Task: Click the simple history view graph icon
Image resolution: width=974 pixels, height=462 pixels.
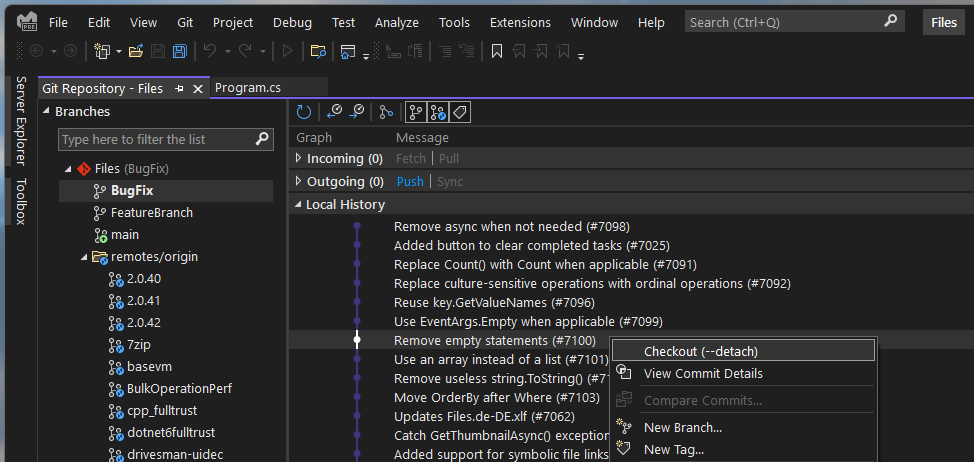Action: 386,112
